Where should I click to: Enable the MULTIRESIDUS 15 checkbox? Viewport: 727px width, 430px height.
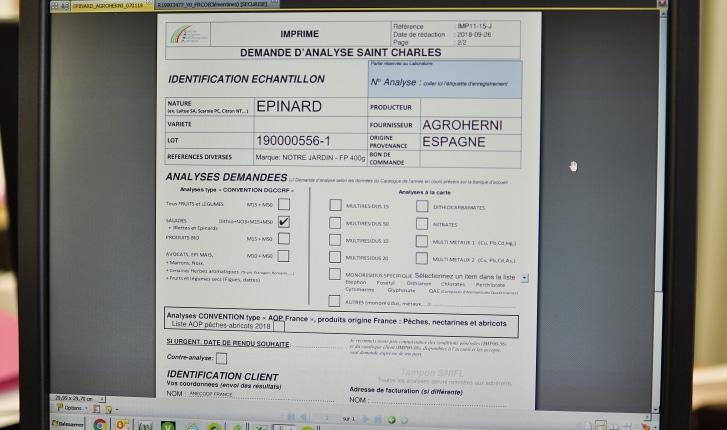335,205
